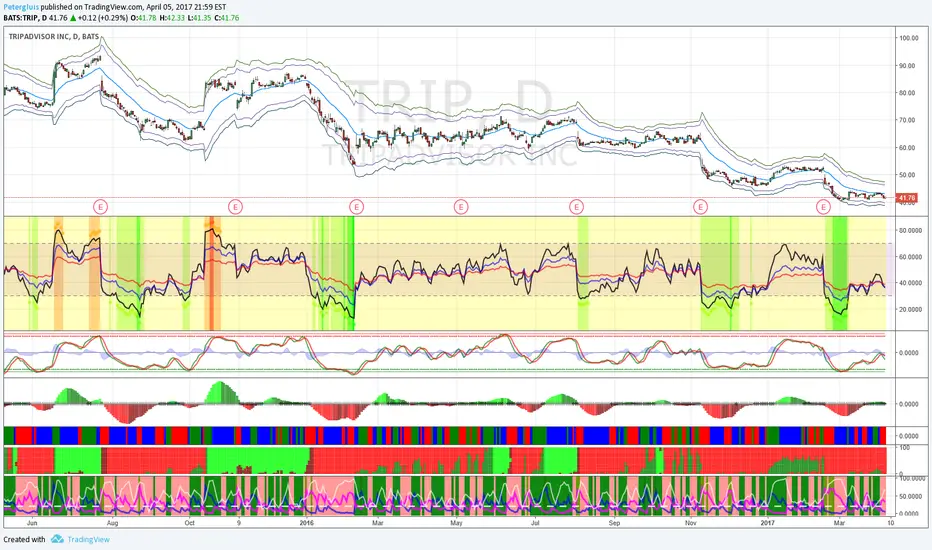This screenshot has height=550, width=932.
Task: Click the 60.00 price axis label
Action: pyautogui.click(x=907, y=147)
